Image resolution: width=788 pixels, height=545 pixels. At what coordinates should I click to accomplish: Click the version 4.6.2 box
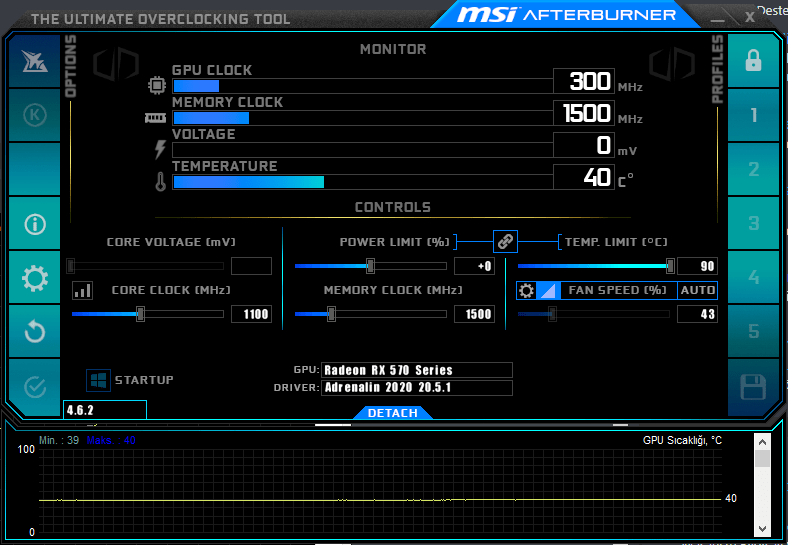pos(105,410)
